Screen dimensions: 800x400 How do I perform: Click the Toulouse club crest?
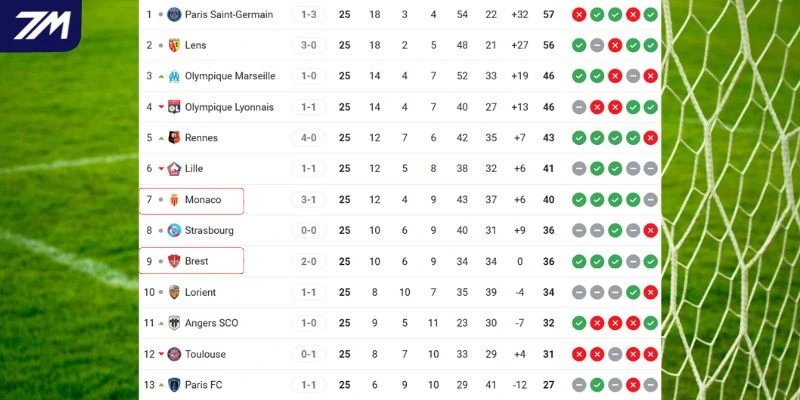pos(174,354)
